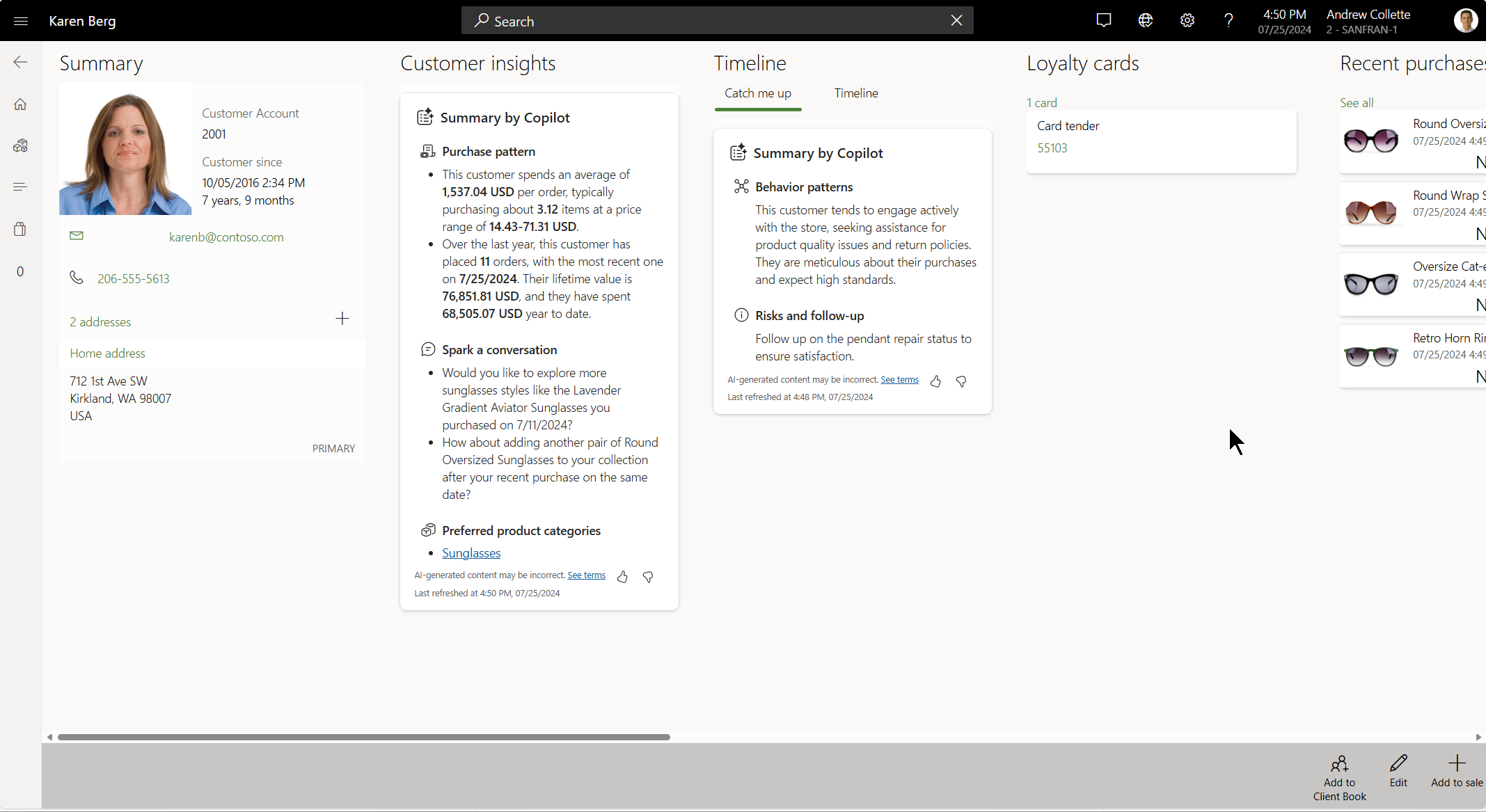The width and height of the screenshot is (1486, 812).
Task: Click the Sunglasses preferred category link
Action: point(470,553)
